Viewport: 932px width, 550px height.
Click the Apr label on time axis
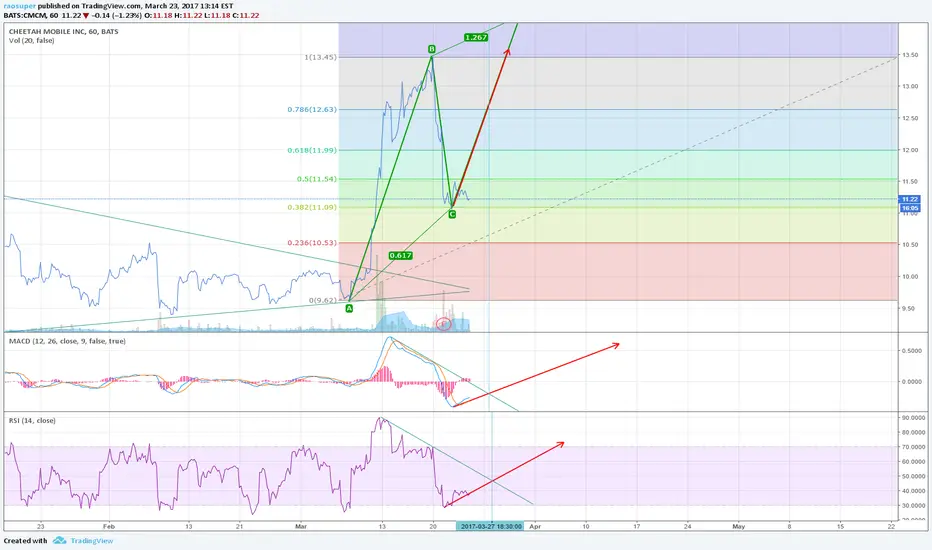[x=535, y=526]
